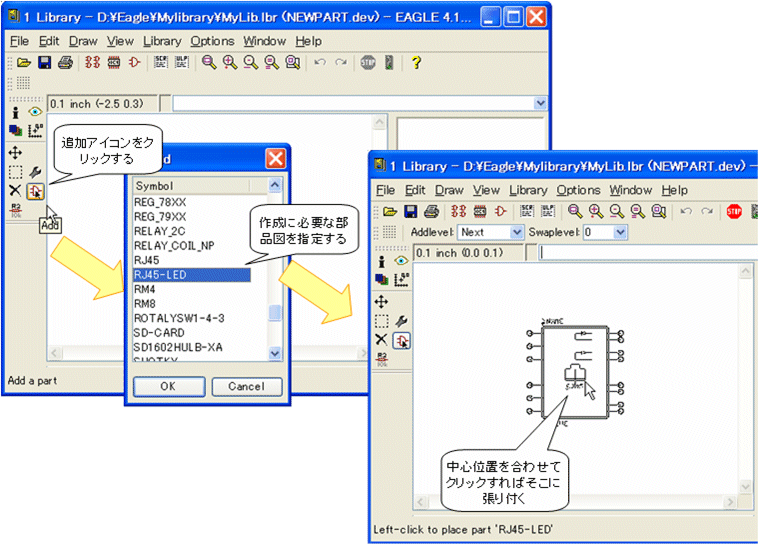Open Window menu in right window

pyautogui.click(x=630, y=190)
